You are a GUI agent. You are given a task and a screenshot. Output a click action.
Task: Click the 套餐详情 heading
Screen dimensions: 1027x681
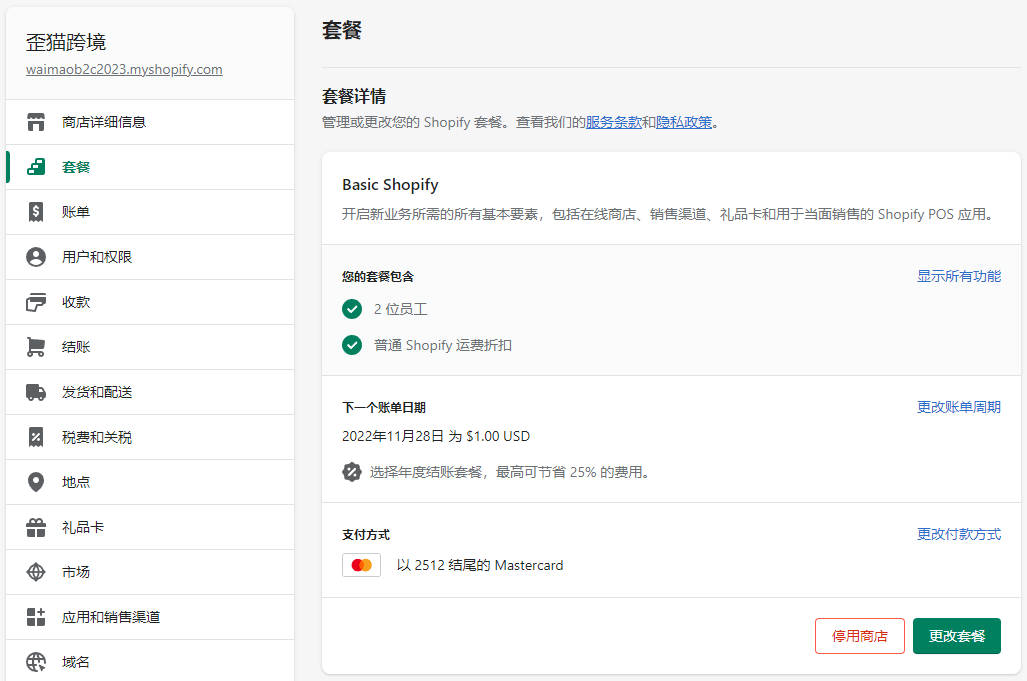pyautogui.click(x=354, y=96)
